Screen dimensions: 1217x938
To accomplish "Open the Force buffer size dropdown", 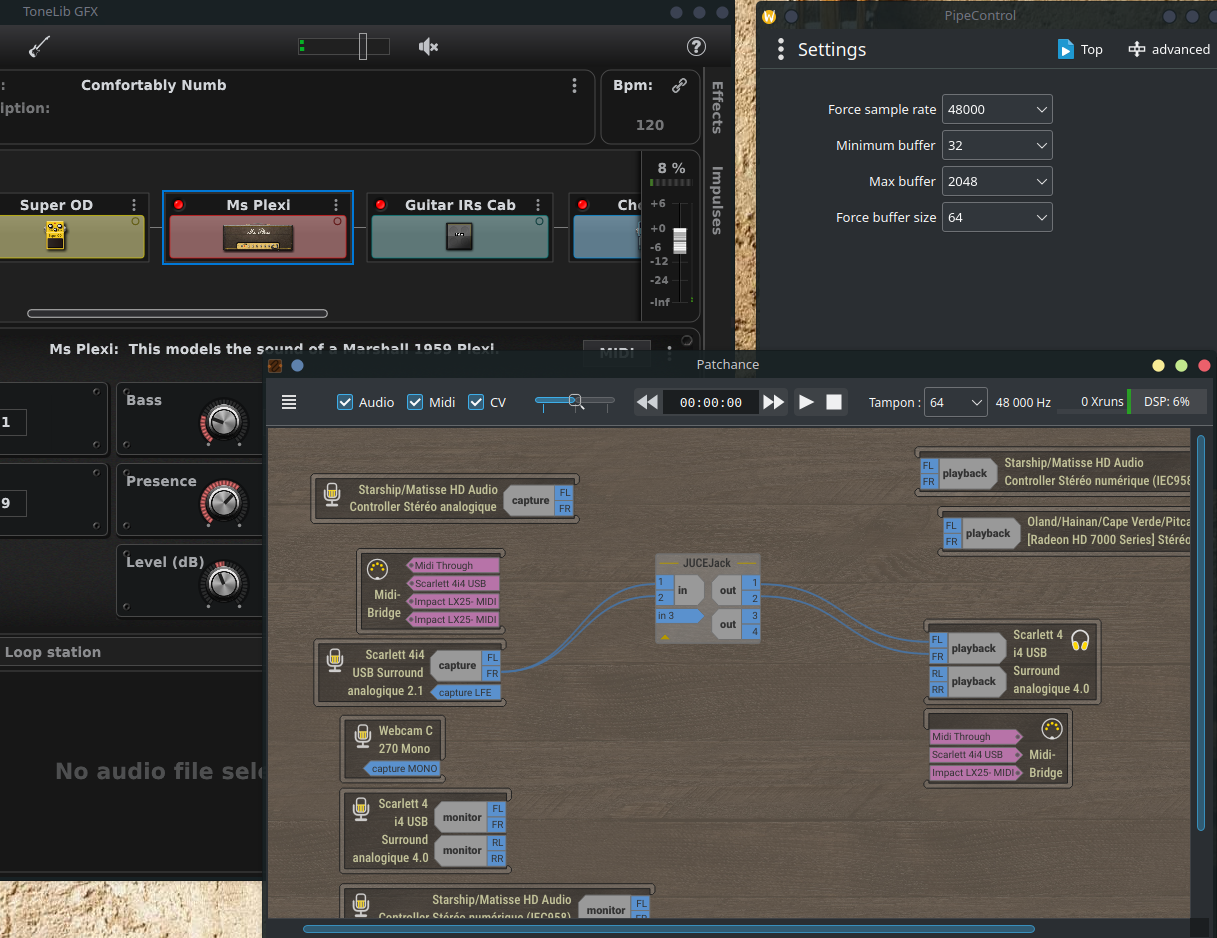I will pyautogui.click(x=997, y=217).
